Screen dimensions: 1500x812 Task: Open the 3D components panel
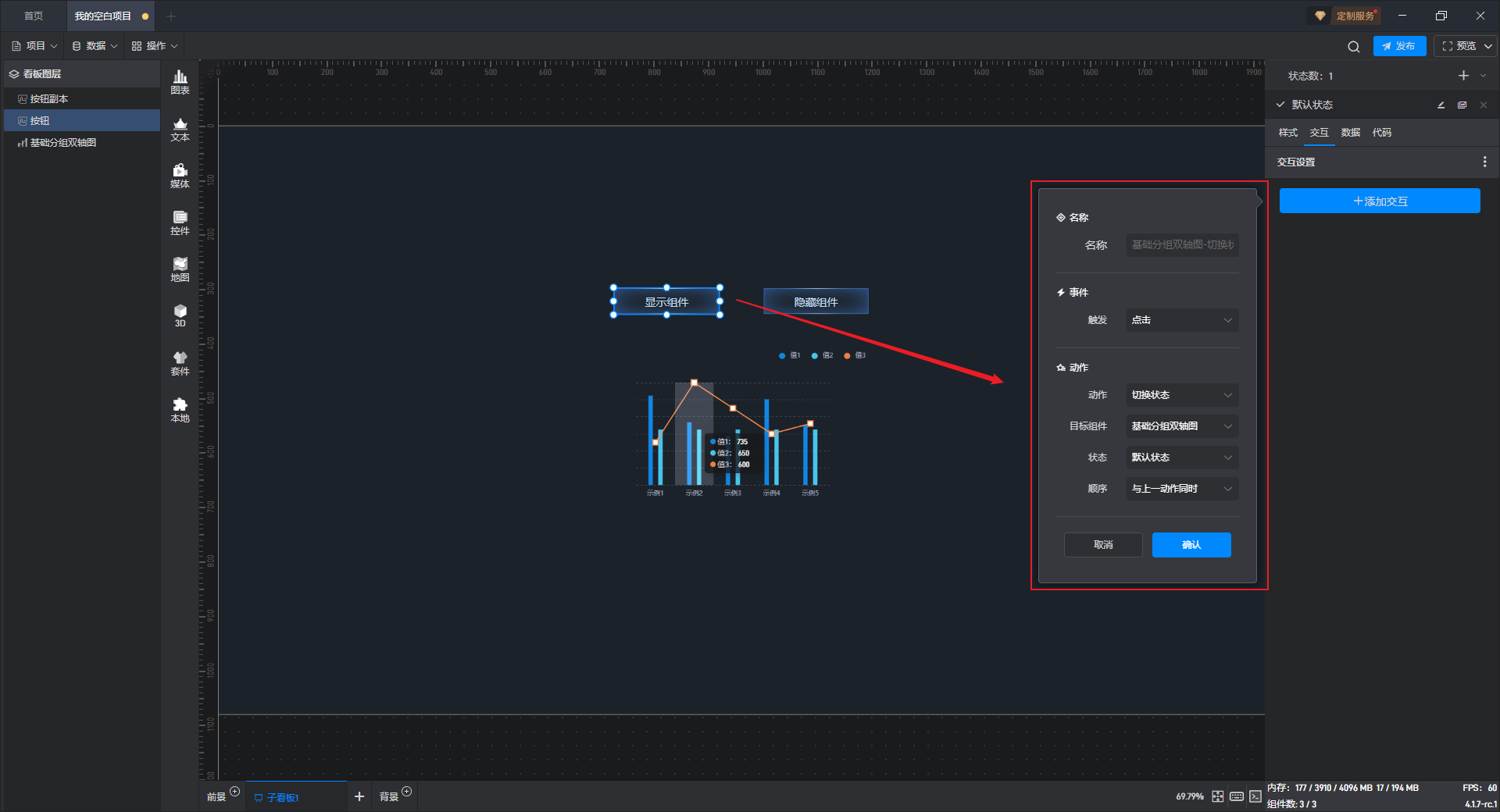coord(180,315)
